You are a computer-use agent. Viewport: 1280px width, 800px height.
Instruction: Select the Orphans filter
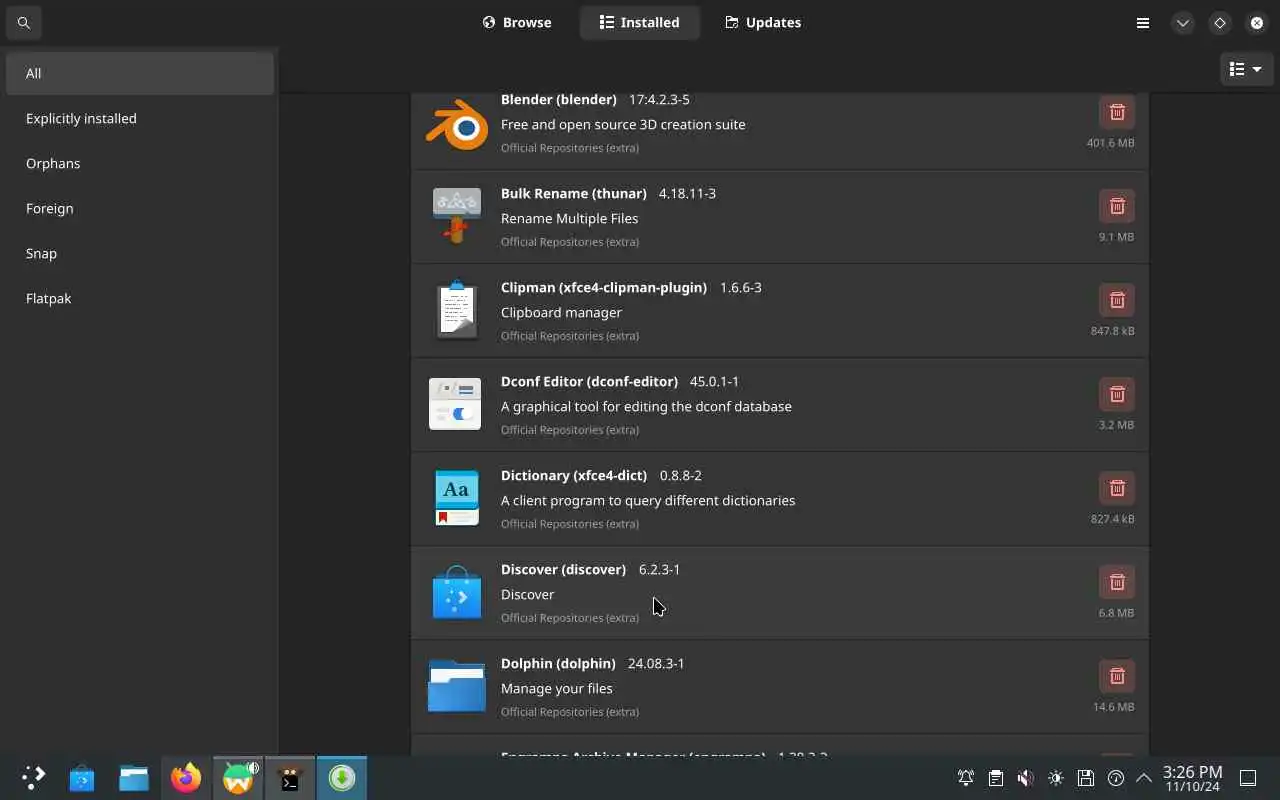pos(140,163)
